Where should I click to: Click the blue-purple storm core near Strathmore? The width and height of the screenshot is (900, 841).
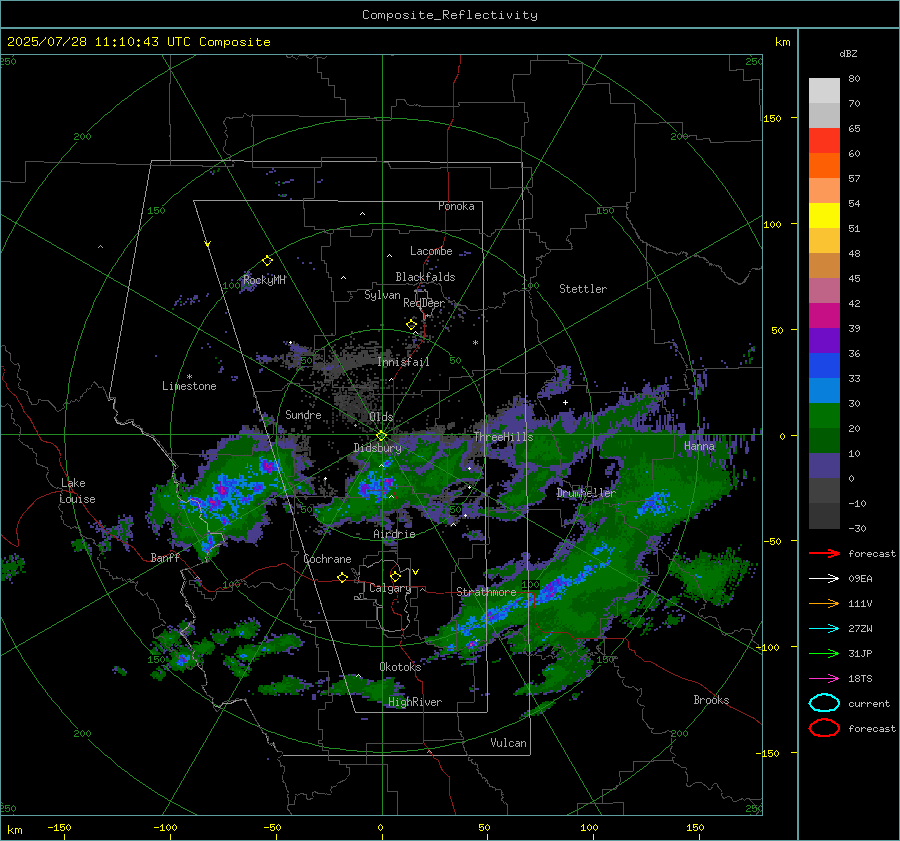[x=553, y=587]
